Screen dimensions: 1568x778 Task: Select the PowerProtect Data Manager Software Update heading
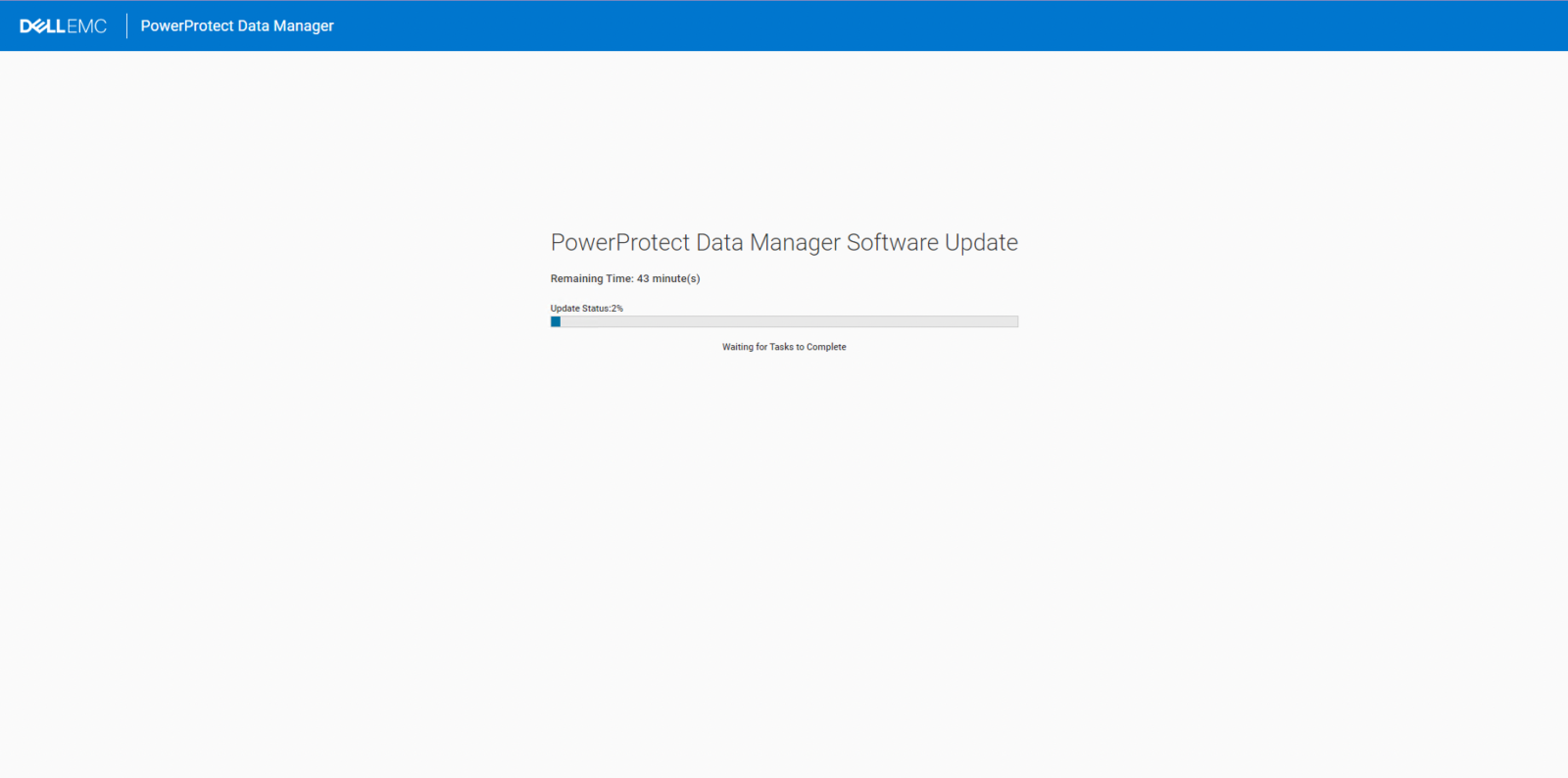pos(784,242)
